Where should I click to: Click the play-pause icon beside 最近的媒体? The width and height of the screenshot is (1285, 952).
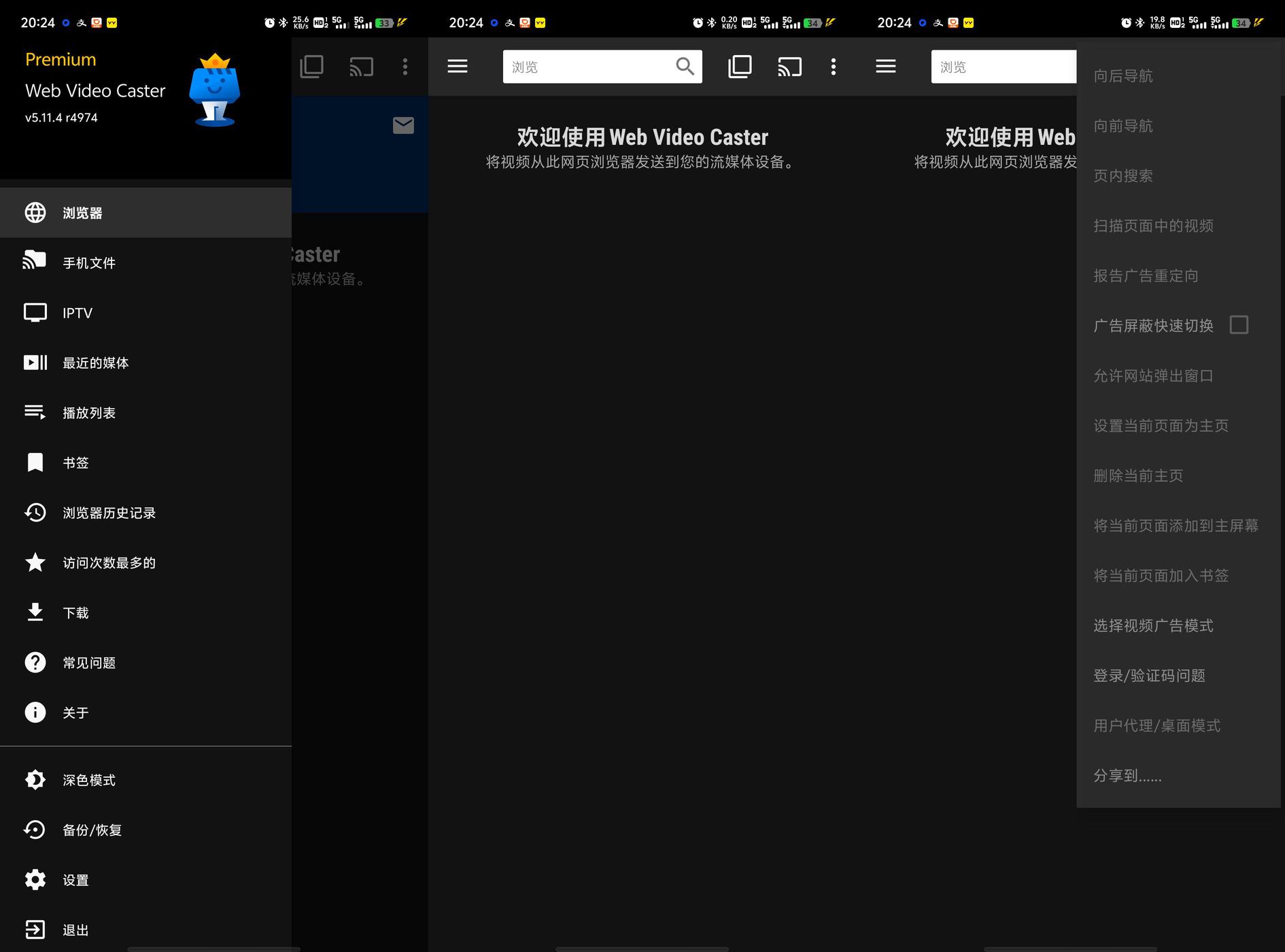[x=35, y=362]
